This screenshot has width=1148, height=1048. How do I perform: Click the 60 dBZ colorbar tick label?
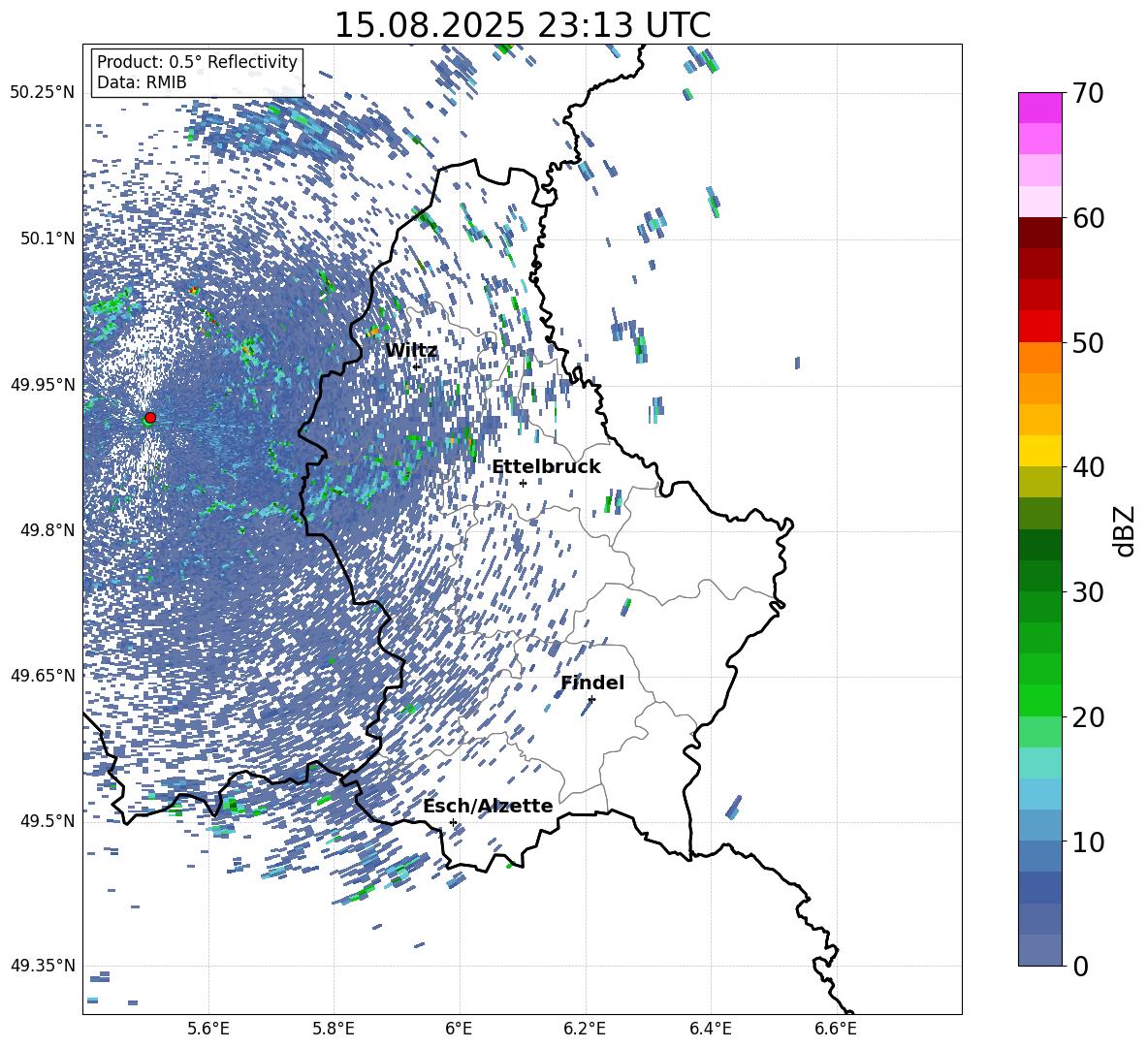(1088, 217)
